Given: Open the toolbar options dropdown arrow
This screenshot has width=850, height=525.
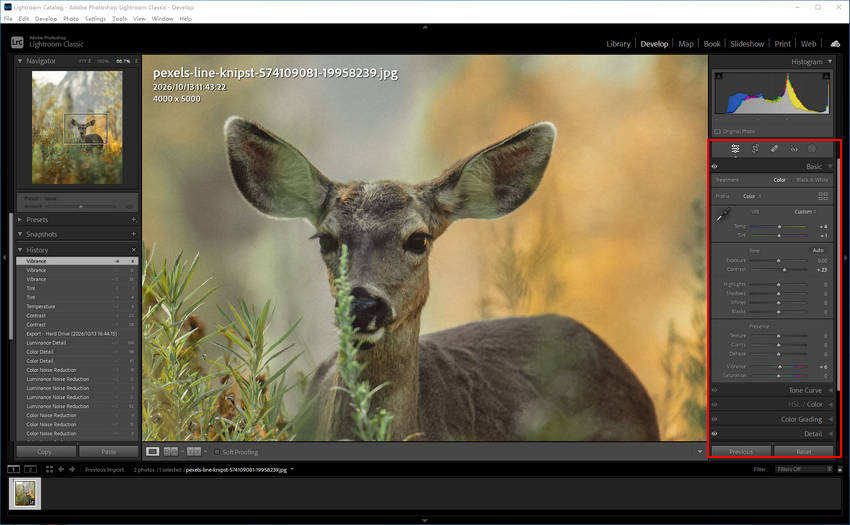Looking at the screenshot, I should point(700,451).
